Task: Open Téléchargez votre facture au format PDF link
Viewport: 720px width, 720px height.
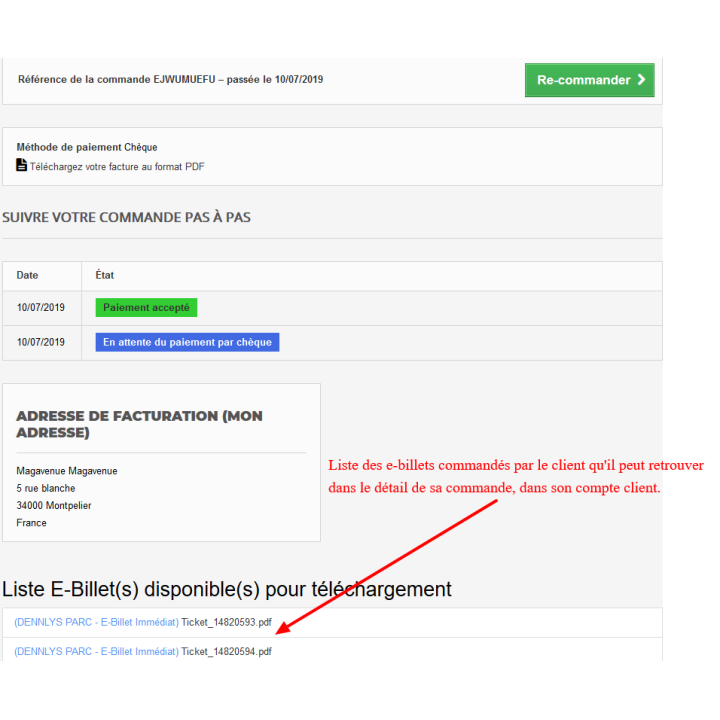Action: tap(117, 167)
